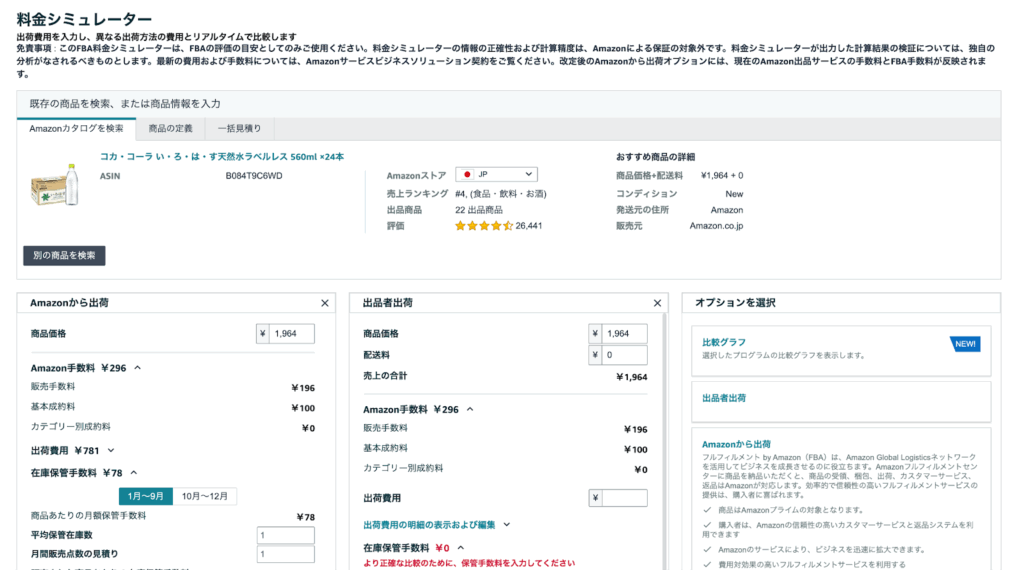Switch to 一括見積り tab
This screenshot has width=1024, height=570.
(x=240, y=129)
